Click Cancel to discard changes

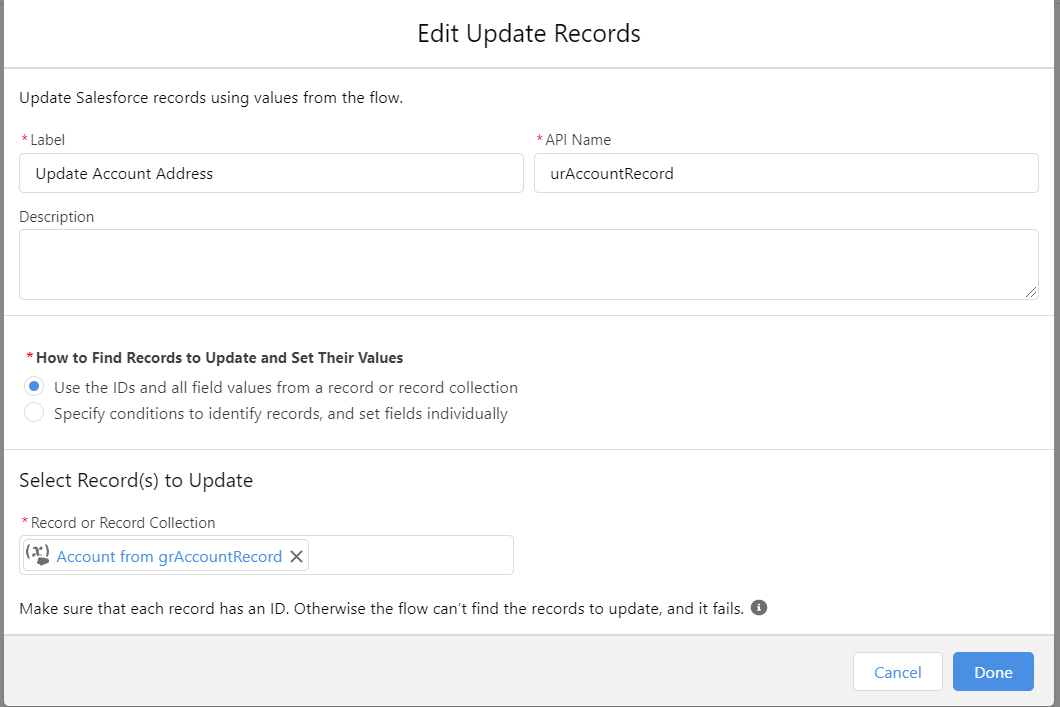click(x=897, y=671)
